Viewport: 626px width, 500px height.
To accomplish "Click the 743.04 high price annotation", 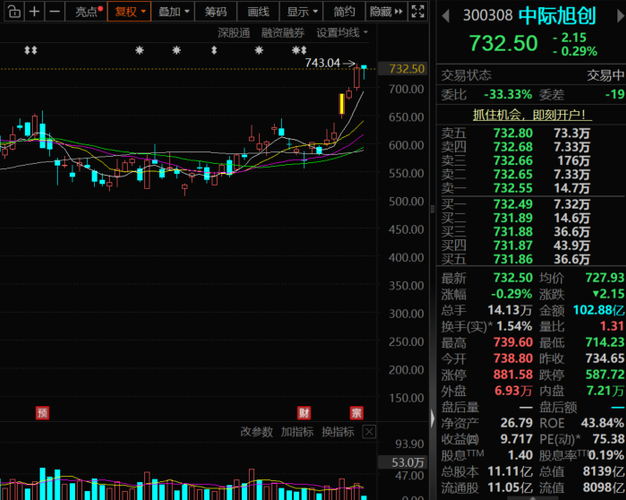I will click(322, 63).
